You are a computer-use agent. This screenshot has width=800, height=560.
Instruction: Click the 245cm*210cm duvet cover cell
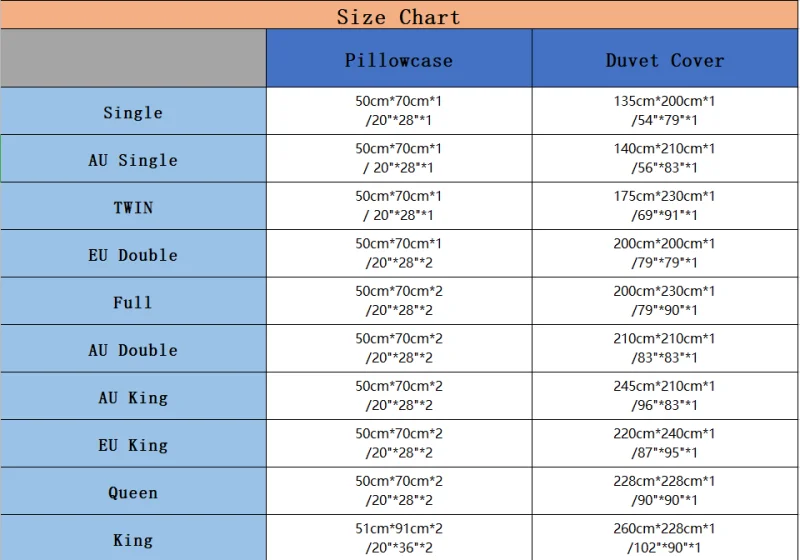tap(664, 396)
